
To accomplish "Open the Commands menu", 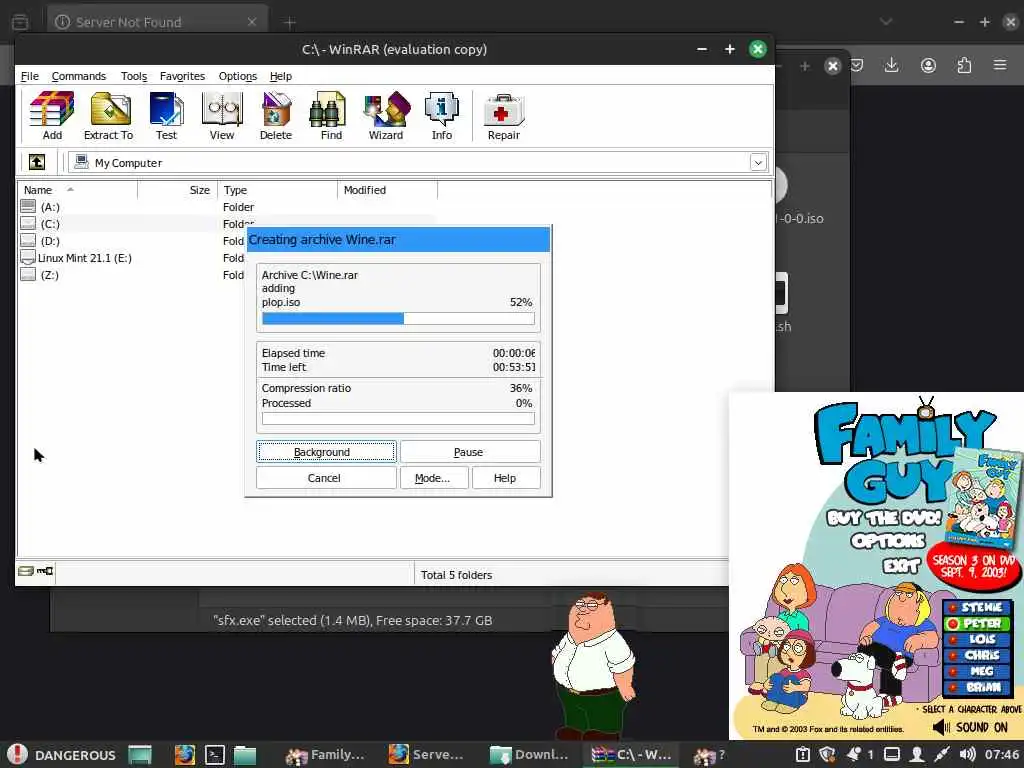I will click(78, 76).
